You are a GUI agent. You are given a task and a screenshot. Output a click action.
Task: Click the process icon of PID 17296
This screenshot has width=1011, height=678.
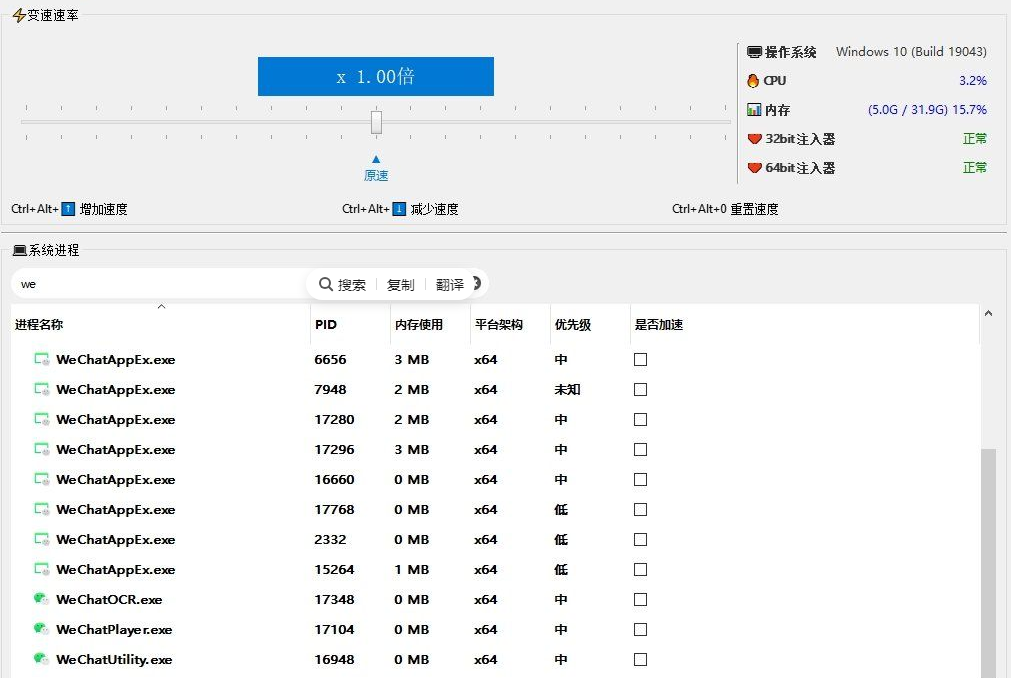(41, 449)
